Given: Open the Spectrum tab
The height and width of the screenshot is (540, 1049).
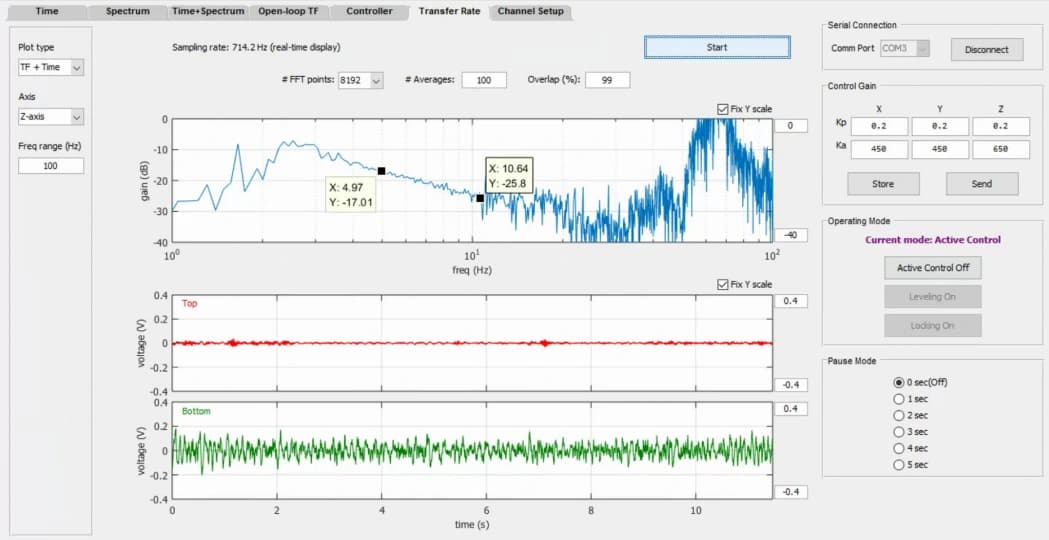Looking at the screenshot, I should 128,11.
